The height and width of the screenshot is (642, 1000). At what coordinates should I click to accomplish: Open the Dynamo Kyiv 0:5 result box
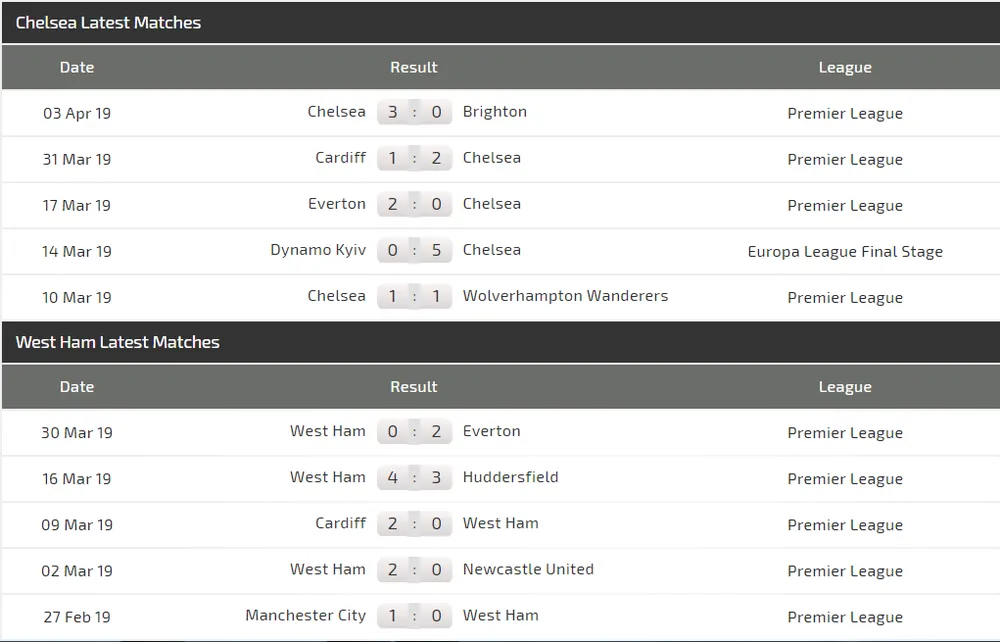pyautogui.click(x=414, y=250)
